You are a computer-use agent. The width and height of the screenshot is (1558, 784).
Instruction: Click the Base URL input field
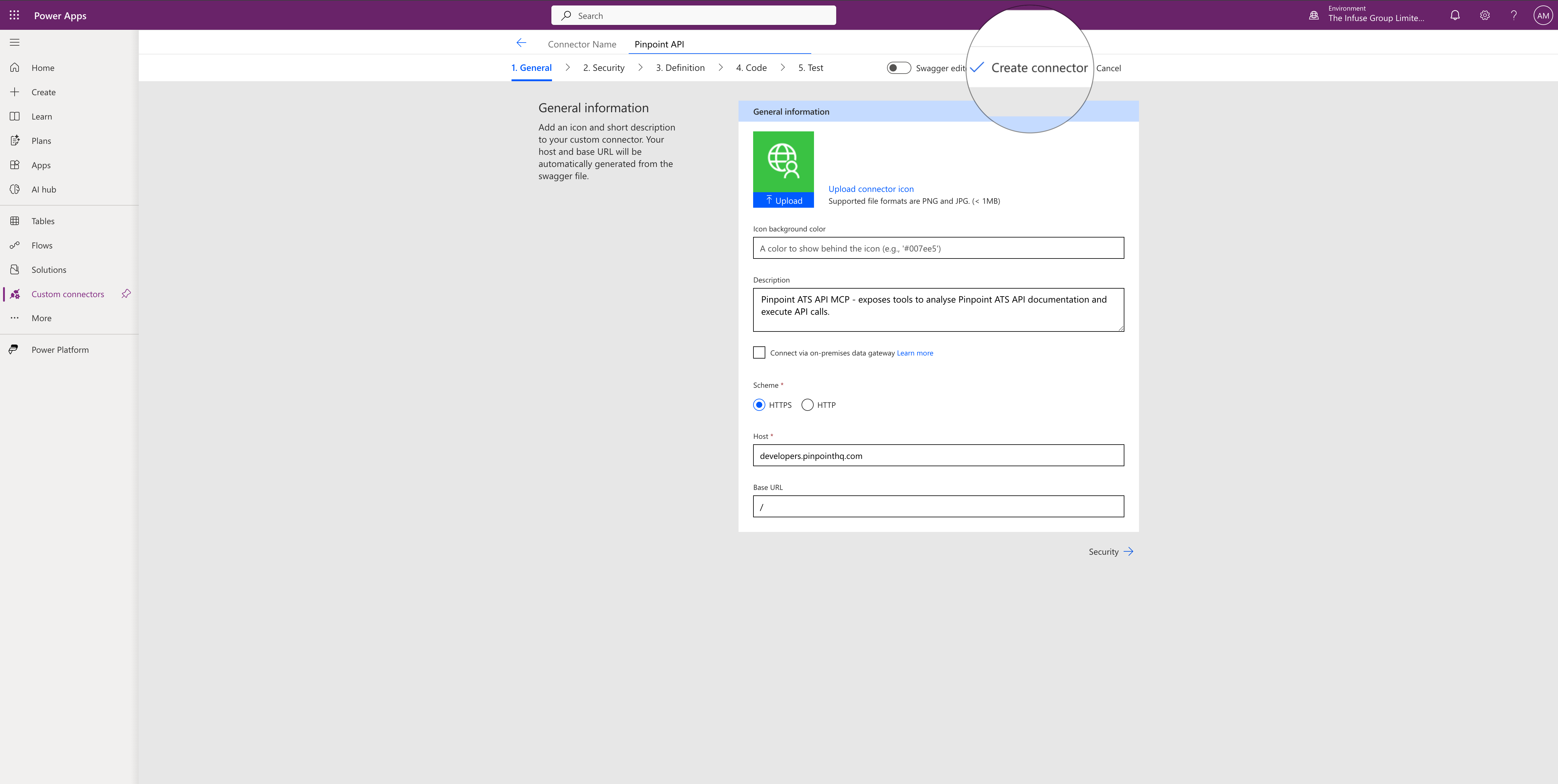pos(938,507)
